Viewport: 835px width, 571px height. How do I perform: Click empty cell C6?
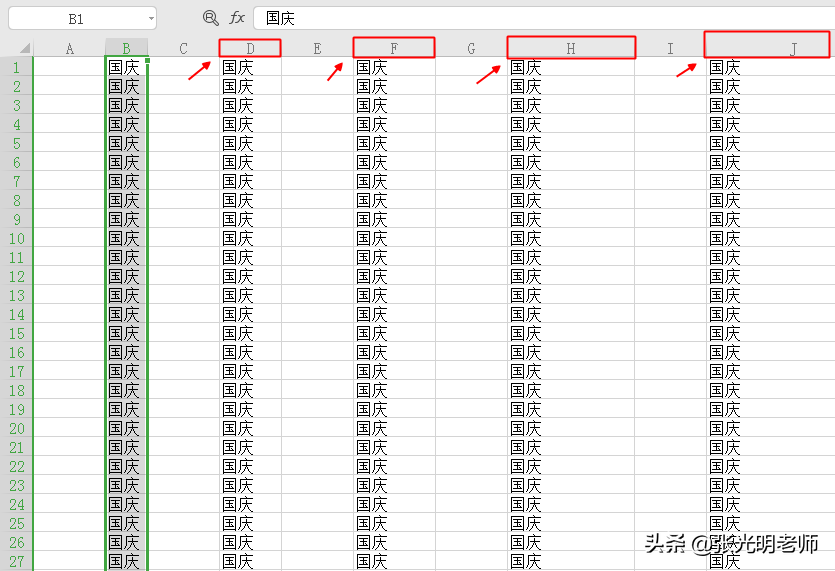point(183,162)
